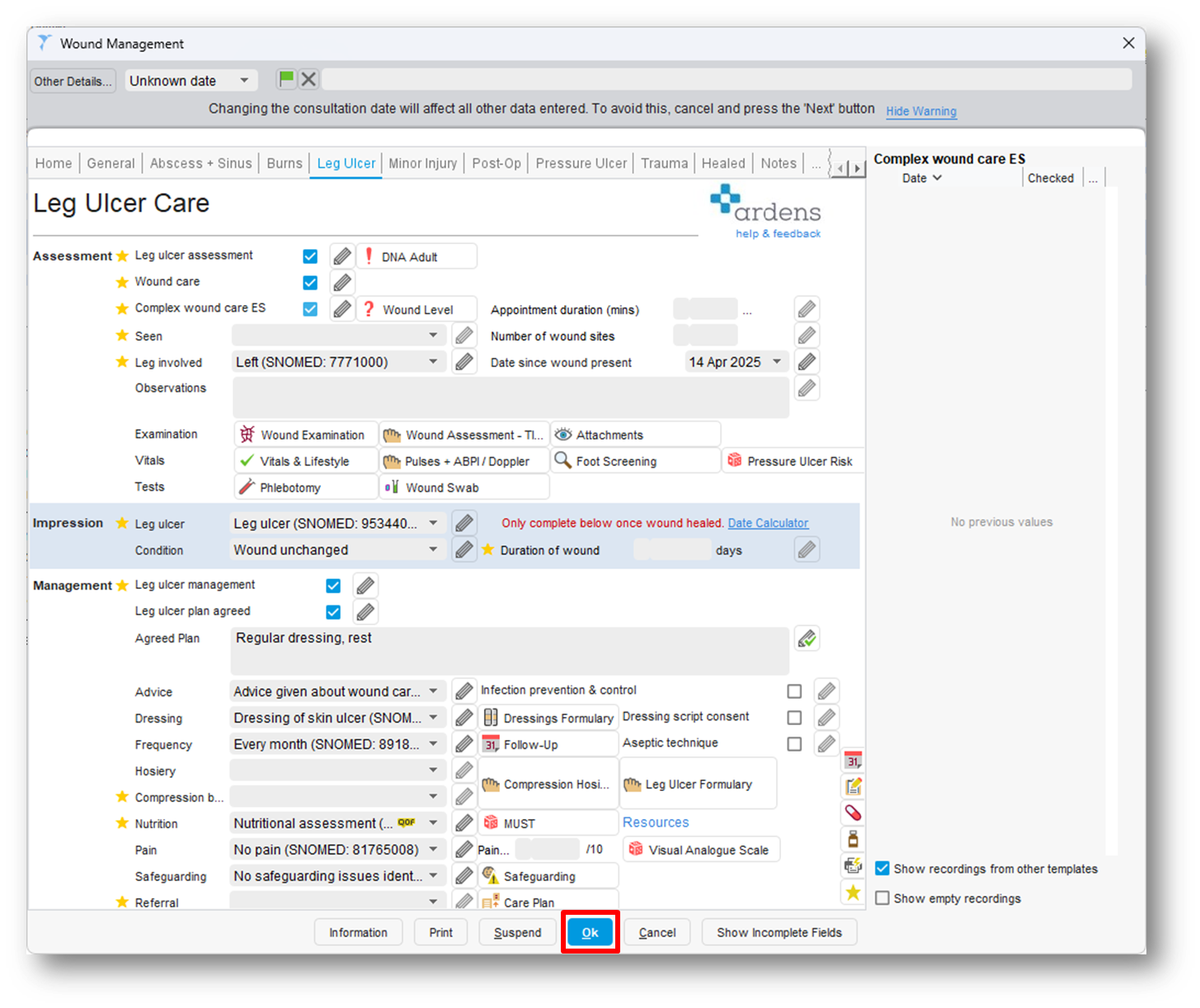Viewport: 1200px width, 1008px height.
Task: Open Wound Assessment template button
Action: click(x=464, y=435)
